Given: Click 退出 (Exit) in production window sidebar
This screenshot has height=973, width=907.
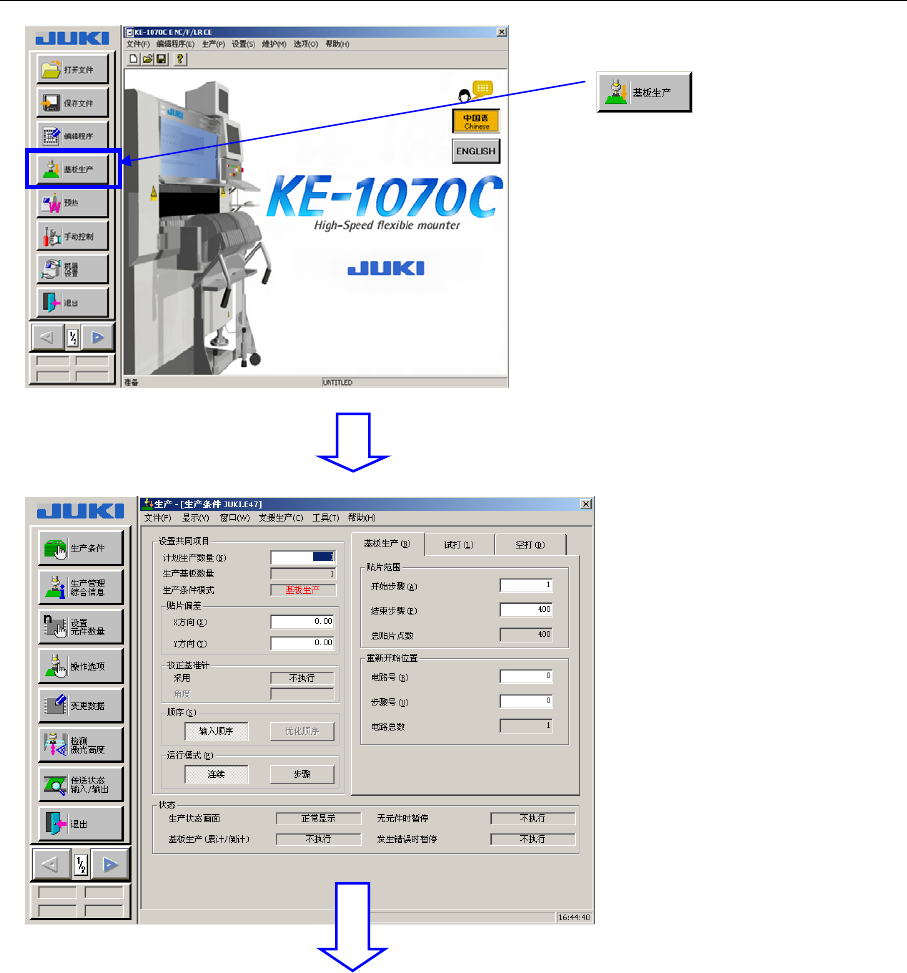Looking at the screenshot, I should 81,823.
